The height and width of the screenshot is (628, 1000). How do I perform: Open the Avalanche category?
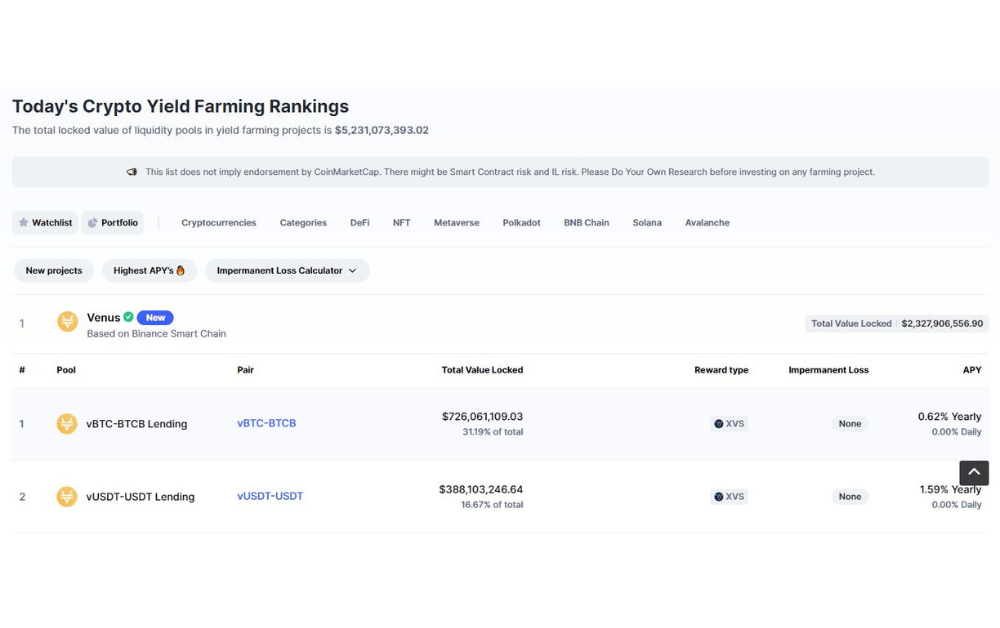[x=707, y=223]
